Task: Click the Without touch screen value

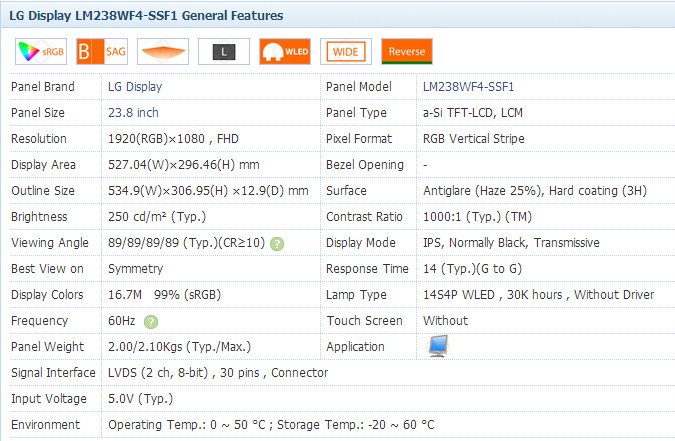Action: pos(445,321)
